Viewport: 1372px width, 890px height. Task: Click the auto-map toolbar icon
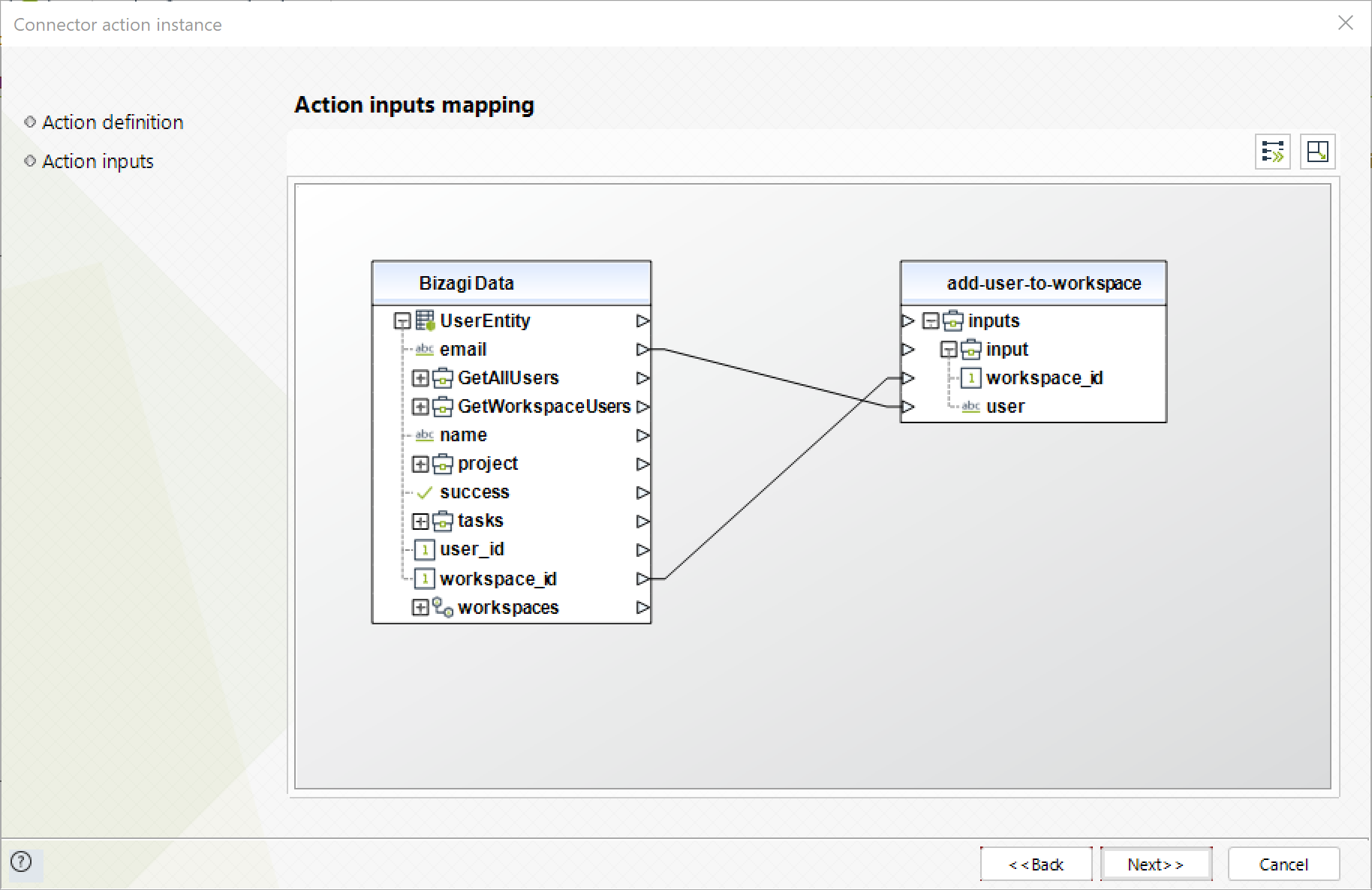tap(1272, 152)
